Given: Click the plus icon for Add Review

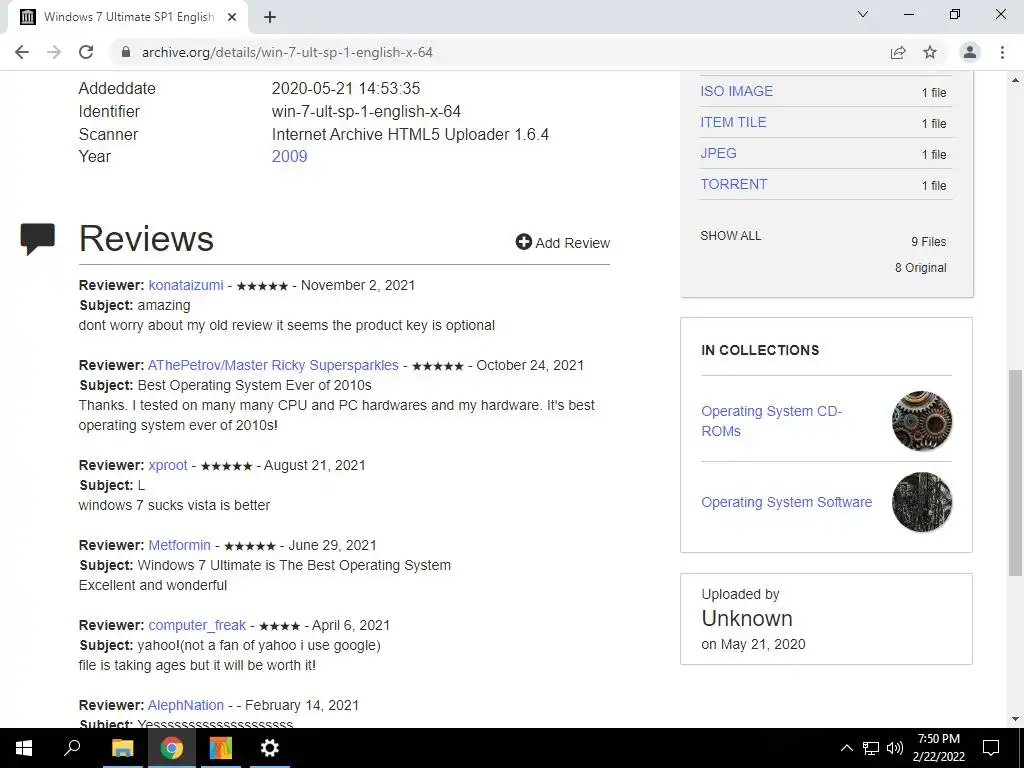Looking at the screenshot, I should point(524,242).
